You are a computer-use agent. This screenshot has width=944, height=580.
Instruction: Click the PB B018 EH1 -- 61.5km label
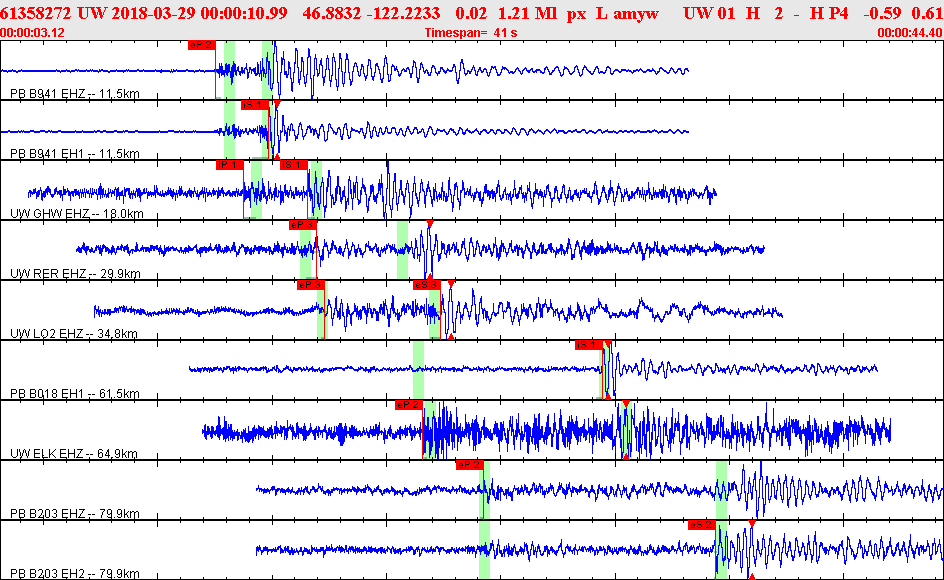75,394
